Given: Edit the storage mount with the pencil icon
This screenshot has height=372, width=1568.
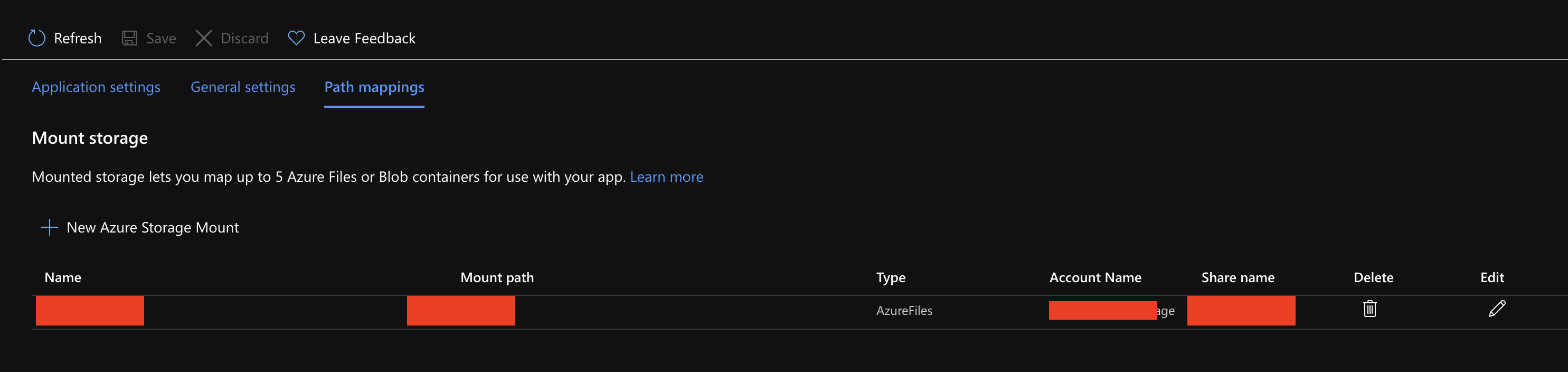Looking at the screenshot, I should coord(1496,310).
